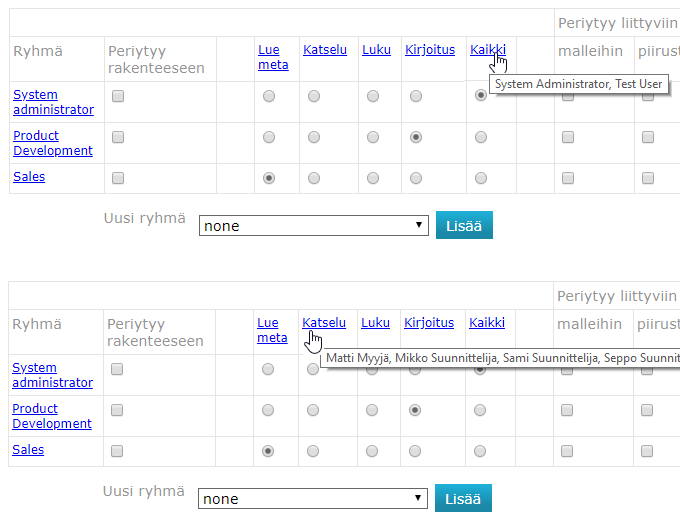
Task: Check Periytyy rakenteeseen for Sales, bottom table
Action: pos(117,451)
